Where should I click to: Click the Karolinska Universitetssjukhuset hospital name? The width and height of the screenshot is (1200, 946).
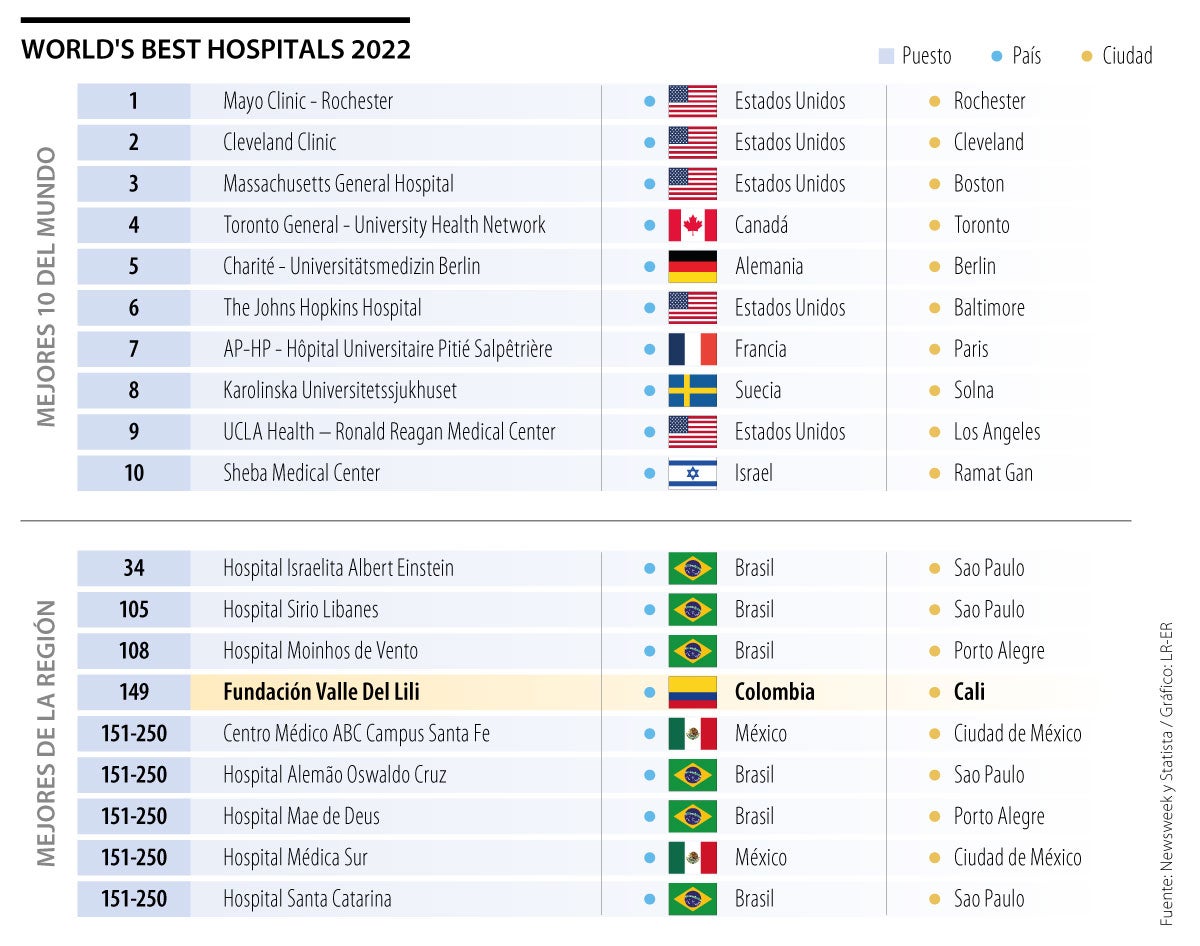pyautogui.click(x=340, y=390)
